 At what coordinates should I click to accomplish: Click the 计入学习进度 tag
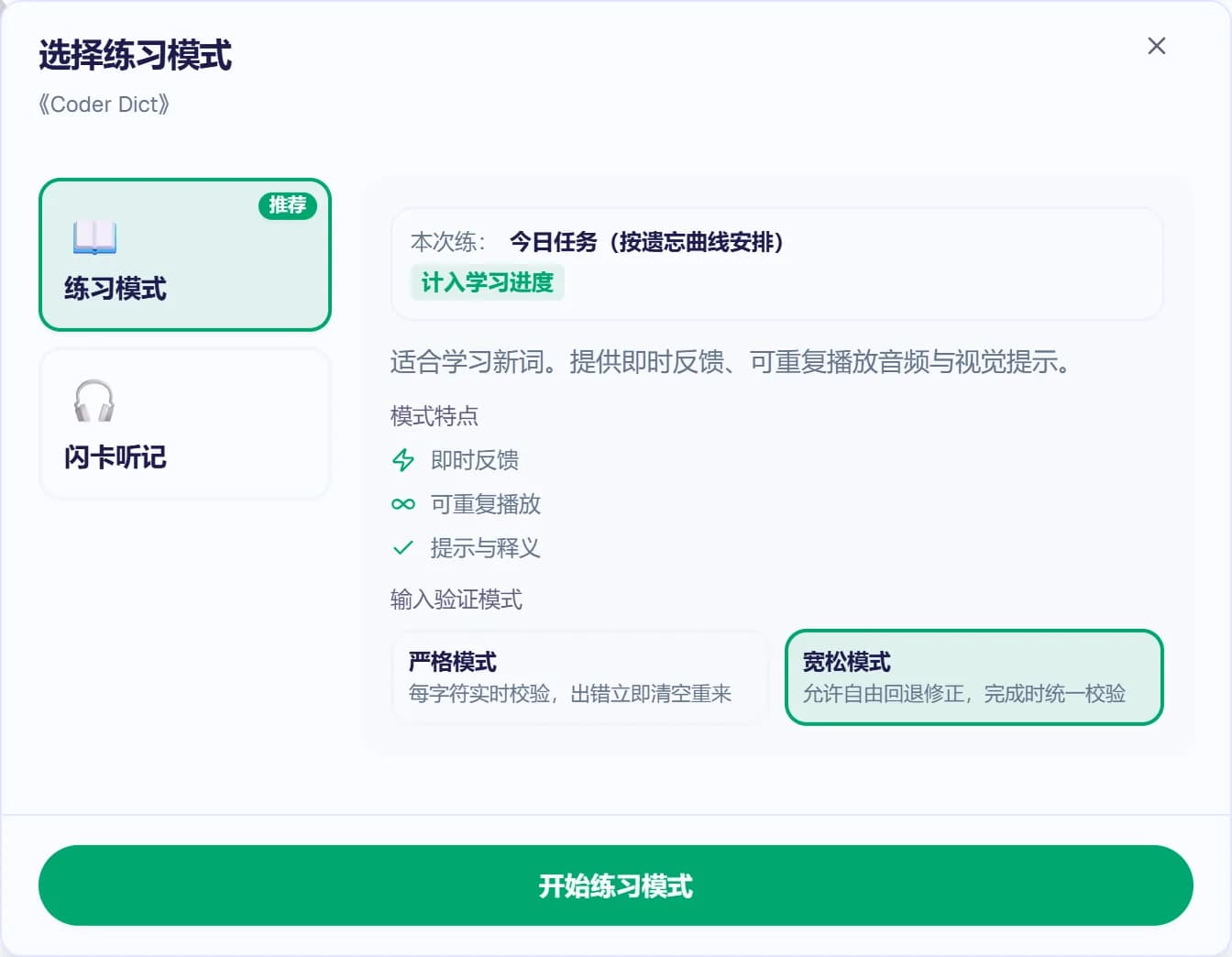coord(487,282)
